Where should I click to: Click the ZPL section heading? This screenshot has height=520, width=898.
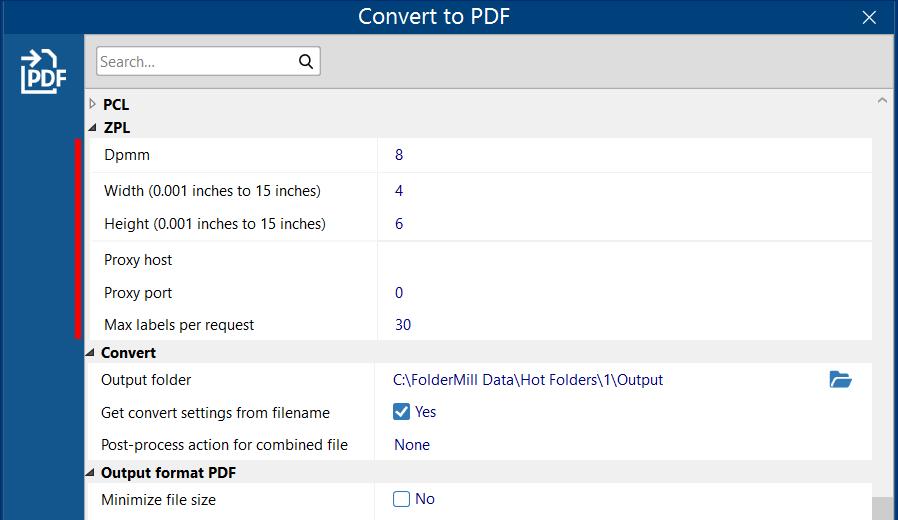coord(117,128)
